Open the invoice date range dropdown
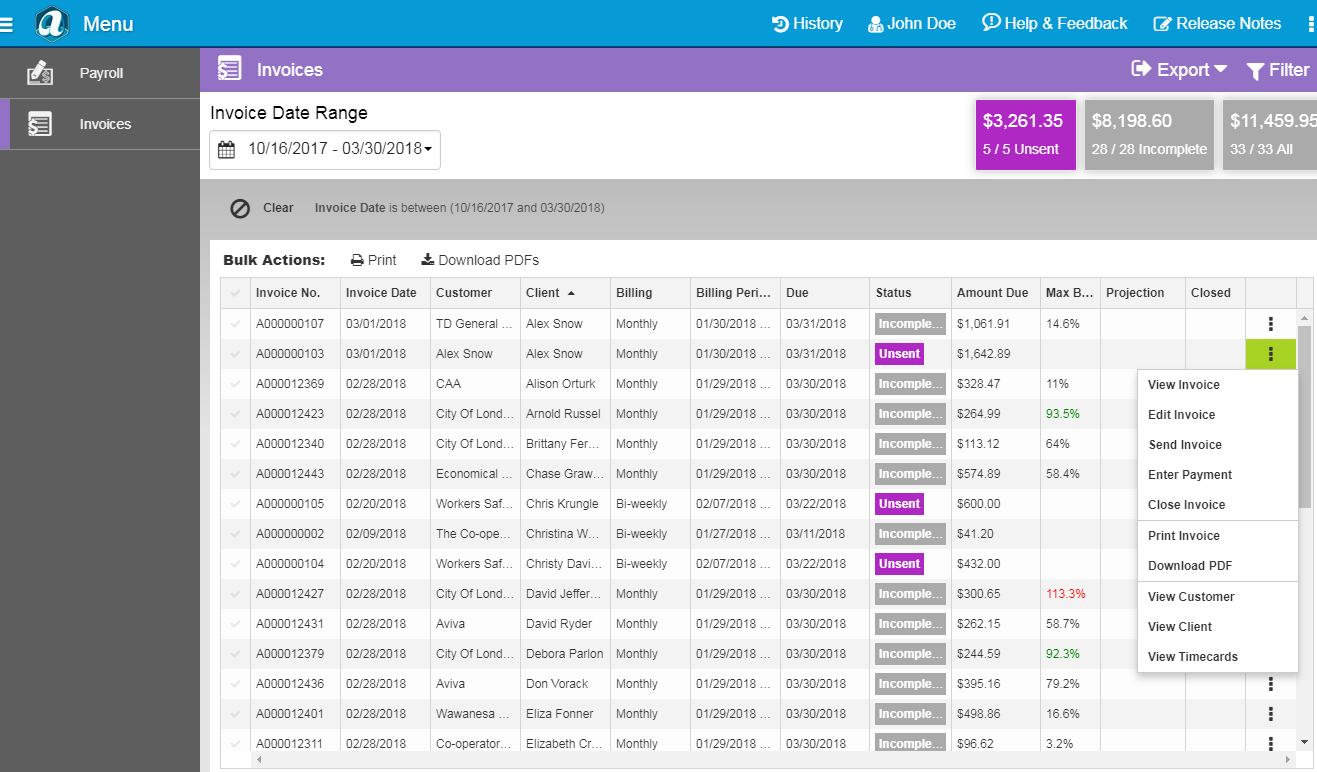Image resolution: width=1317 pixels, height=772 pixels. [325, 149]
